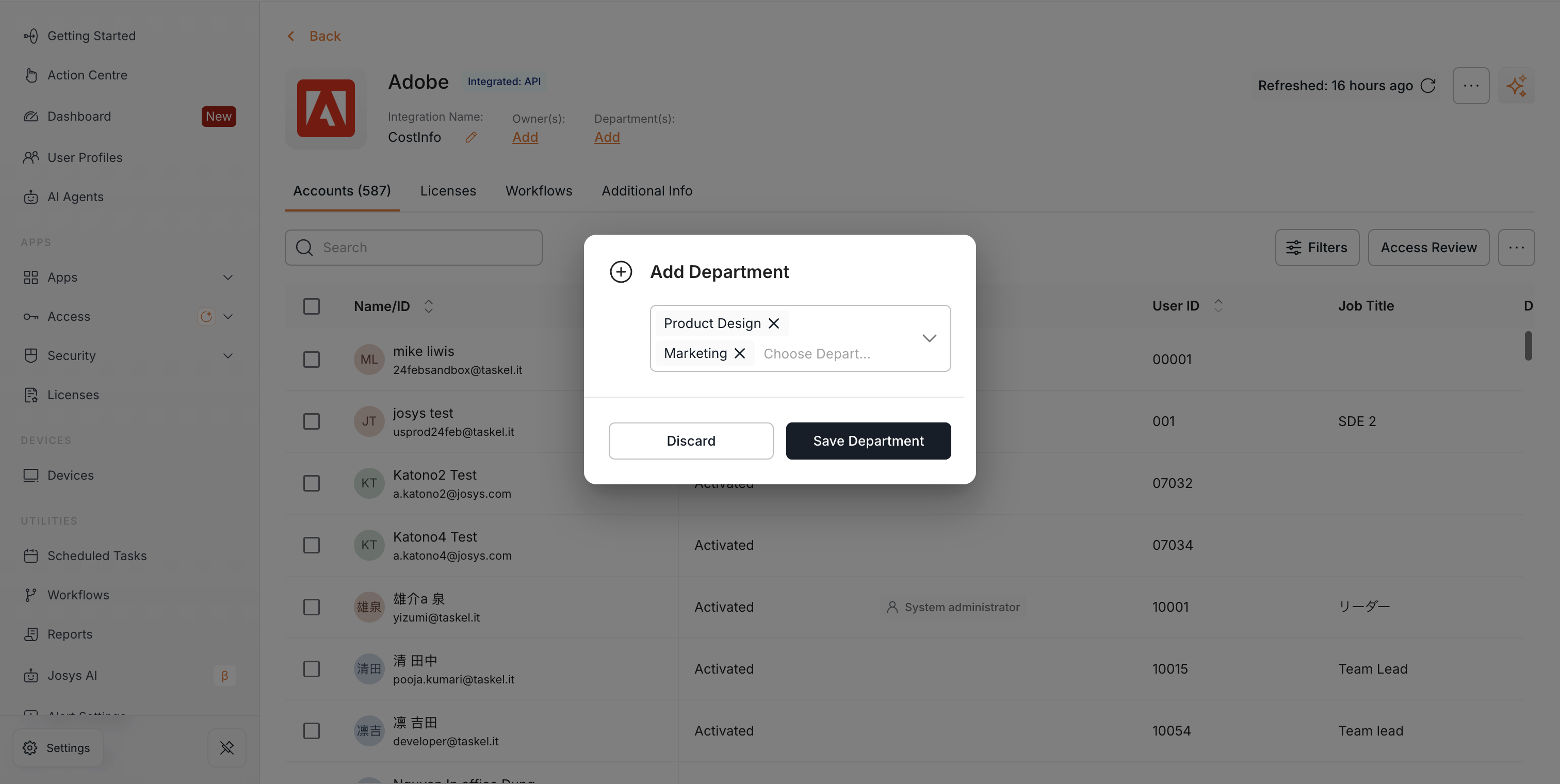This screenshot has height=784, width=1560.
Task: Click the table vertical scrollbar thumb
Action: 1528,346
